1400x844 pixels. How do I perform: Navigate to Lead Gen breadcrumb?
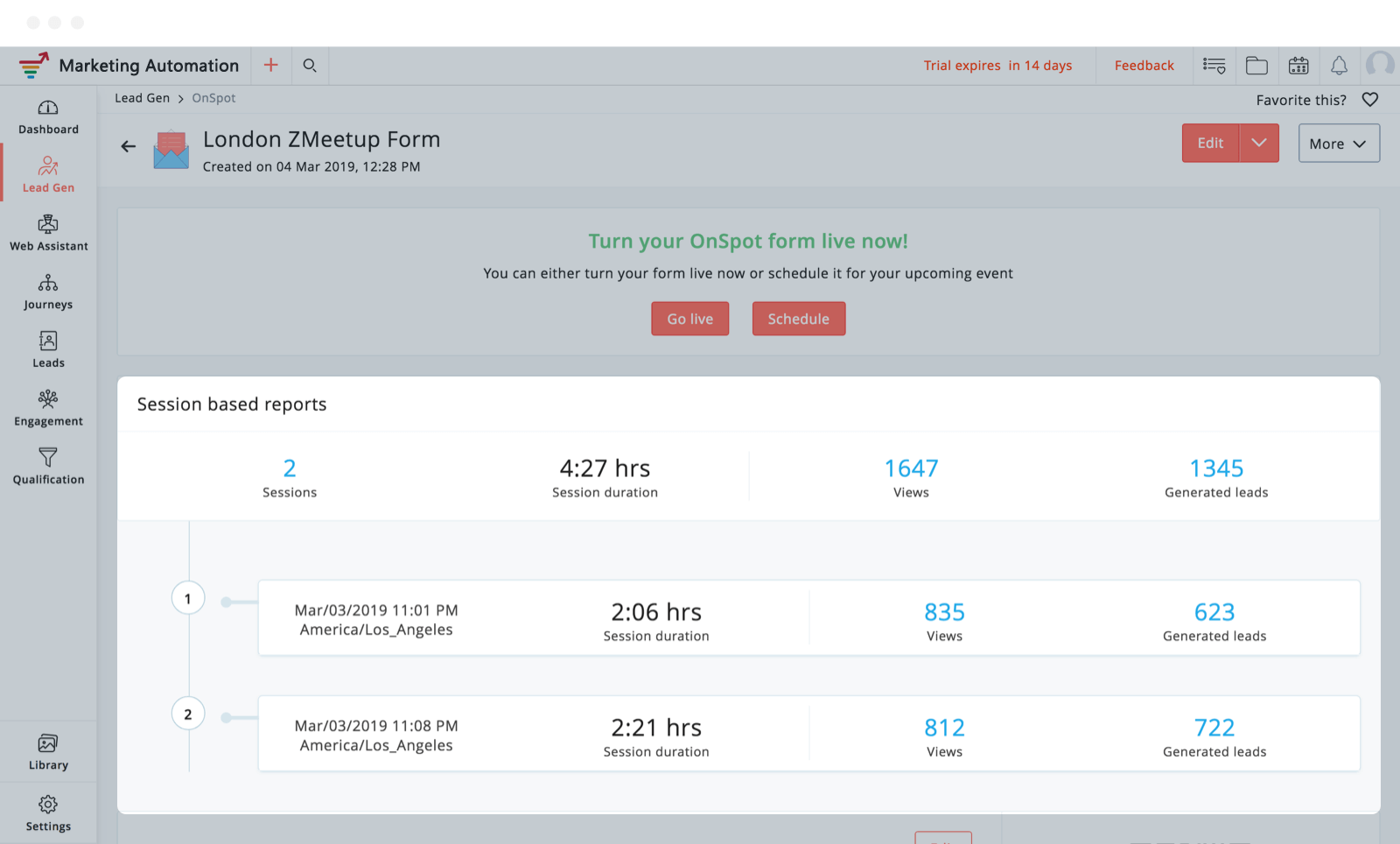tap(142, 98)
